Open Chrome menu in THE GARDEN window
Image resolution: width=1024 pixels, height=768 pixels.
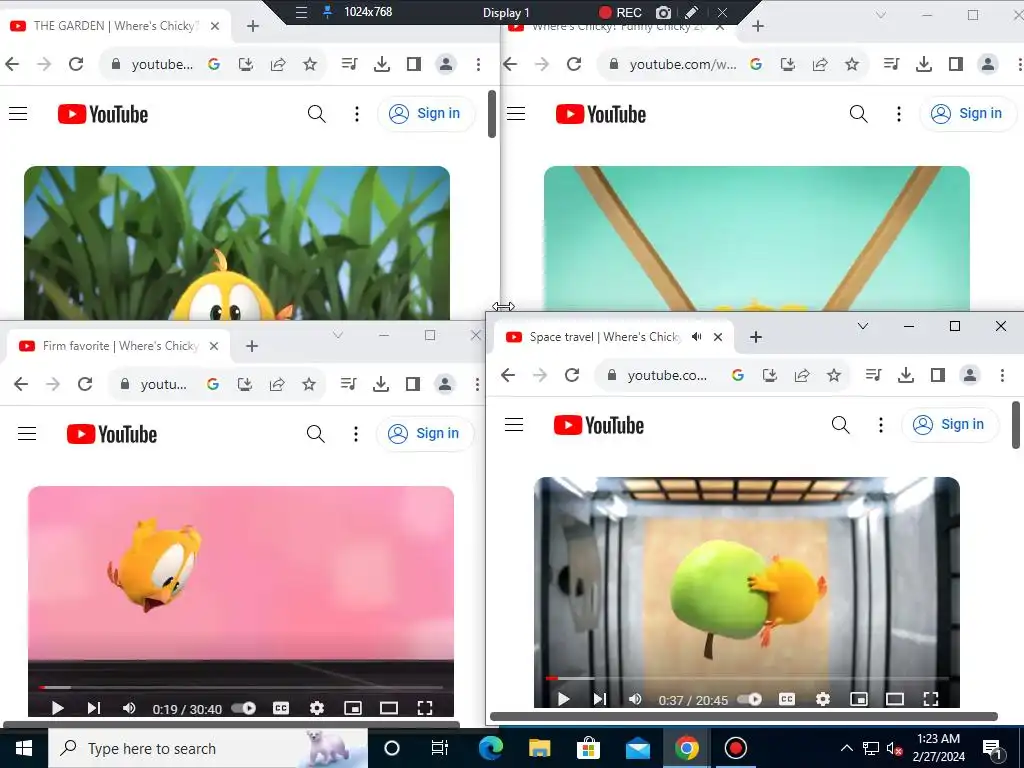click(479, 64)
